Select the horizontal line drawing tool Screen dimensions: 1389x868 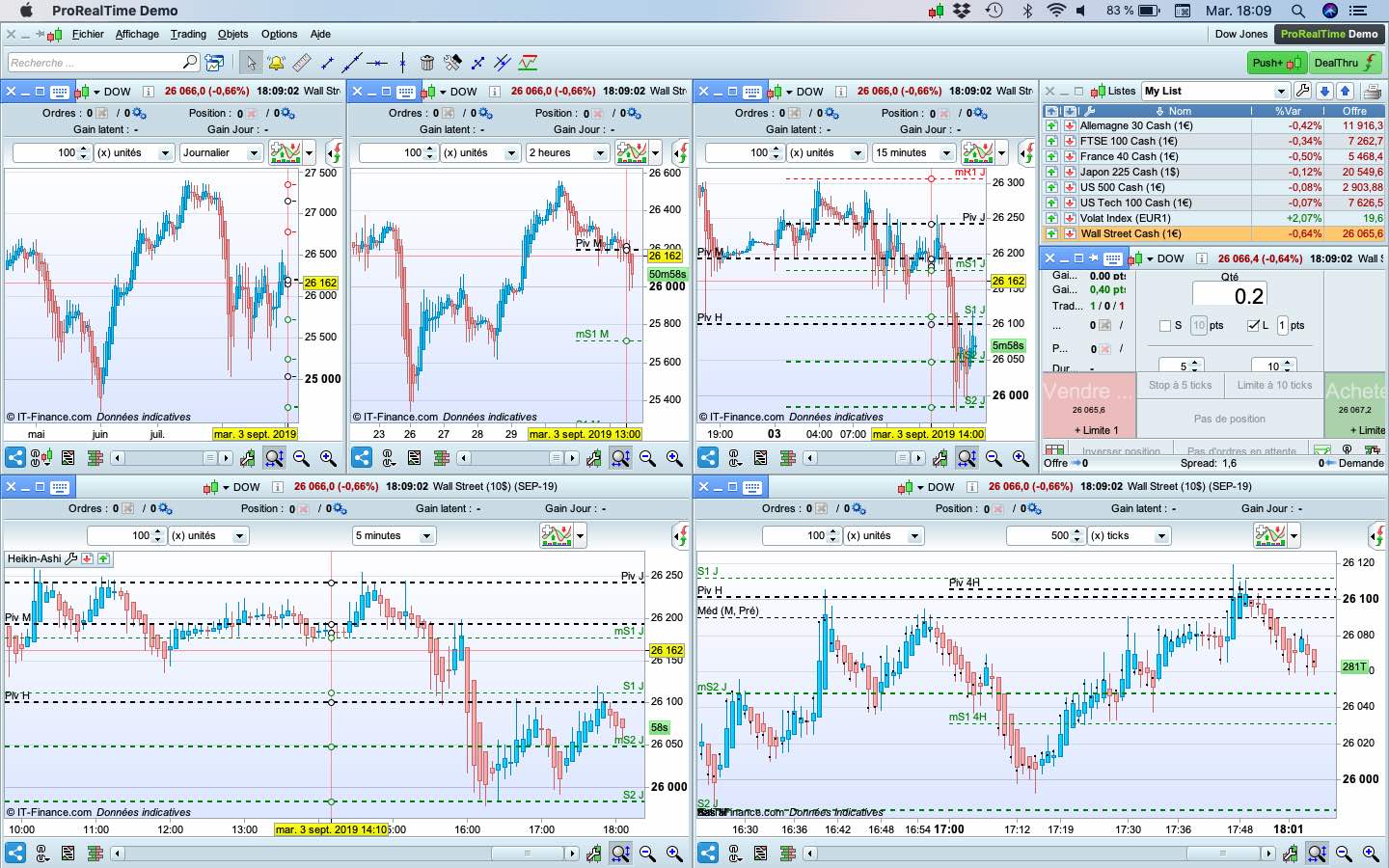[377, 63]
